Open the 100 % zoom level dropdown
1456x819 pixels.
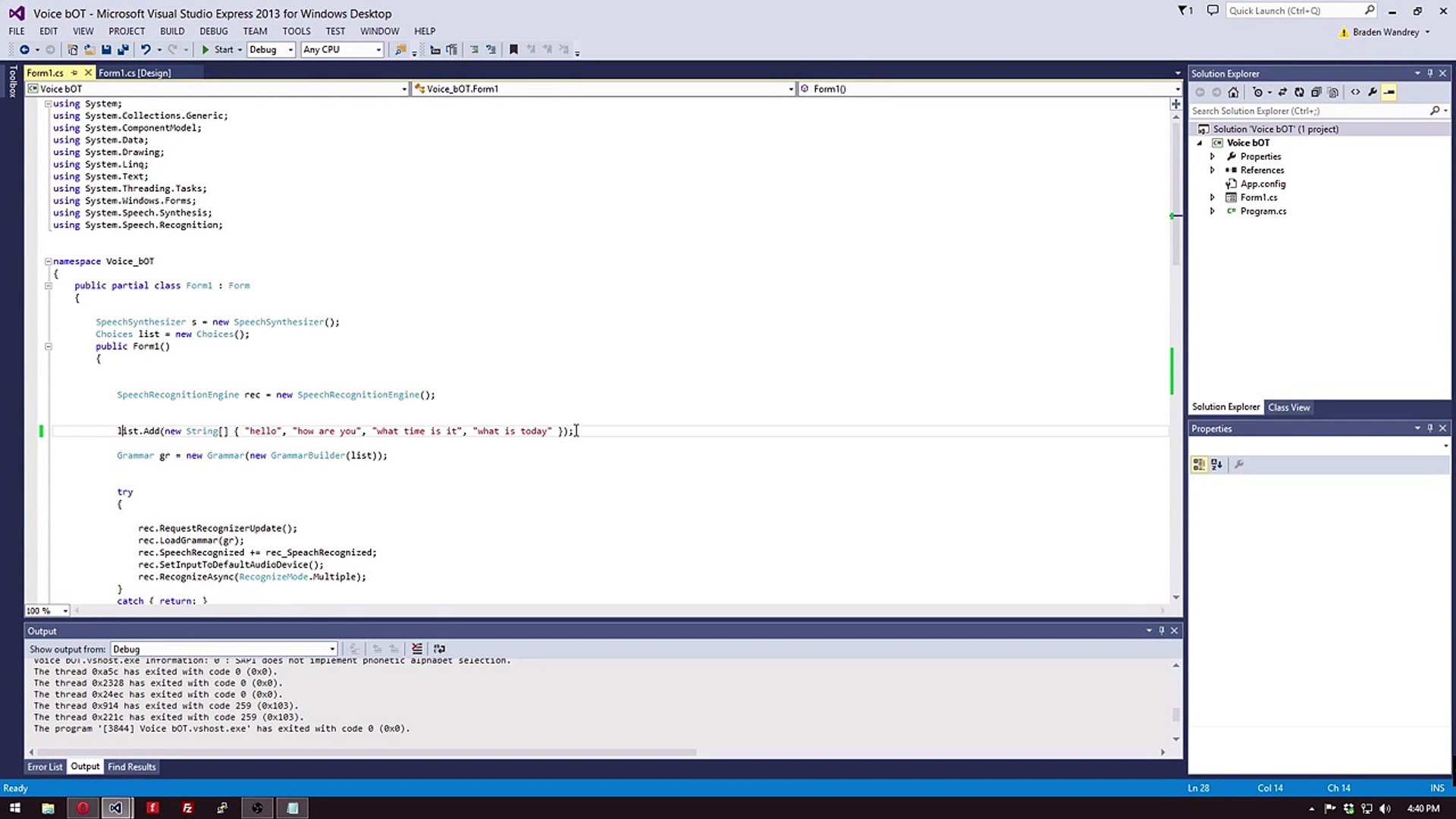point(47,610)
